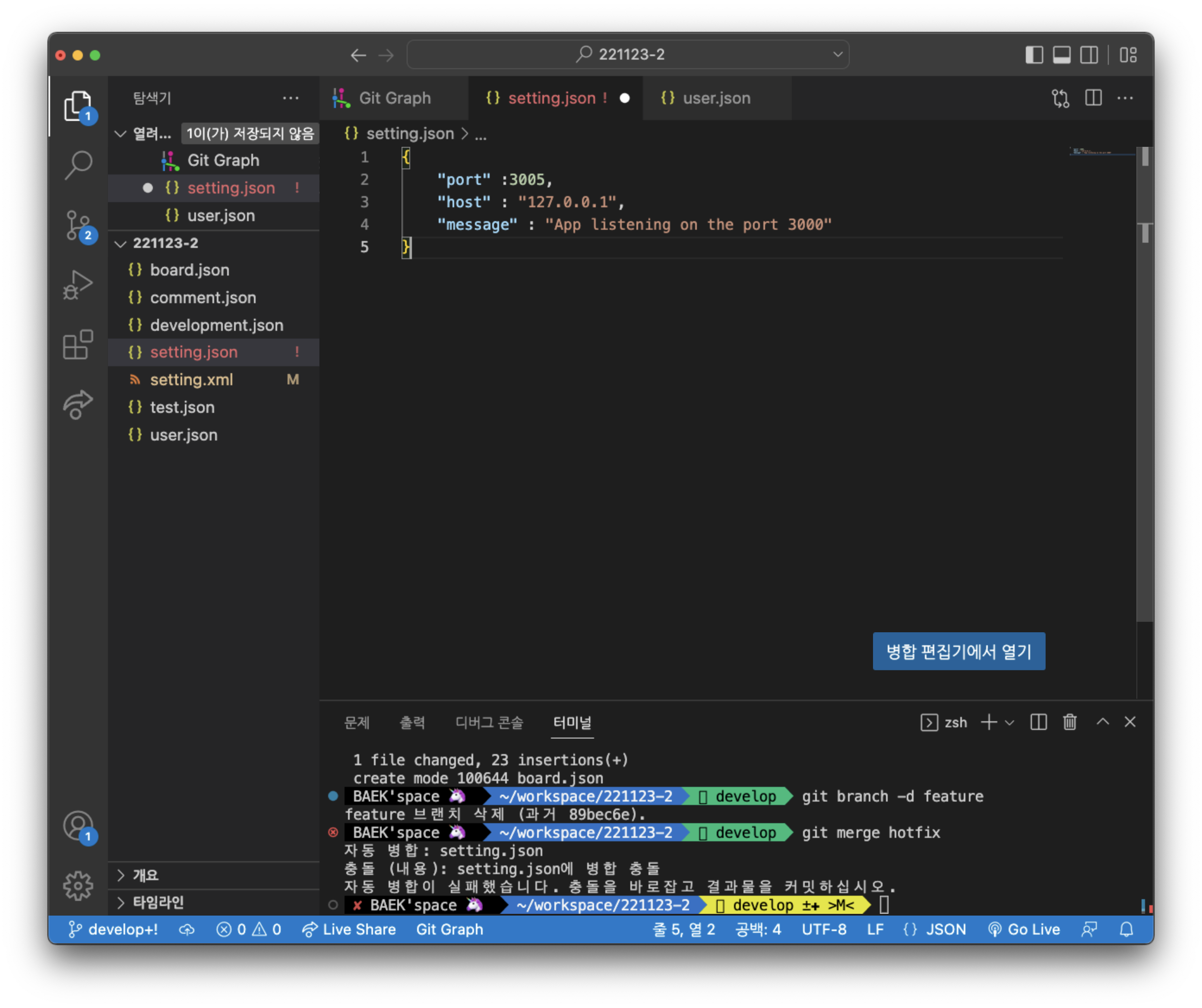This screenshot has height=1008, width=1202.
Task: Open the Run and Debug view
Action: 78,285
